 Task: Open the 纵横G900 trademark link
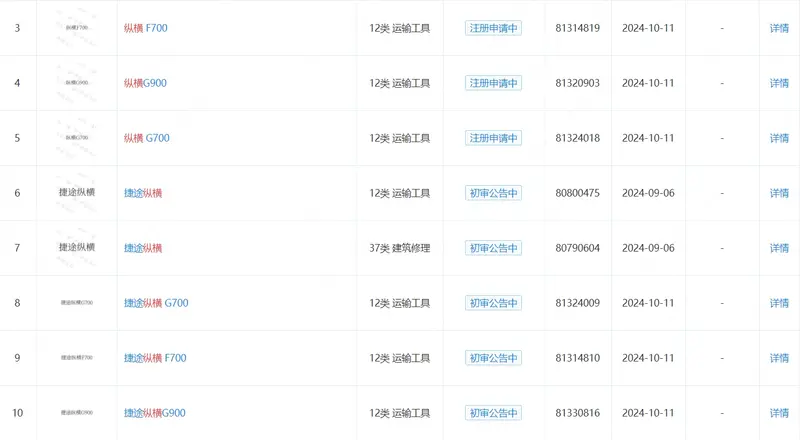tap(145, 83)
